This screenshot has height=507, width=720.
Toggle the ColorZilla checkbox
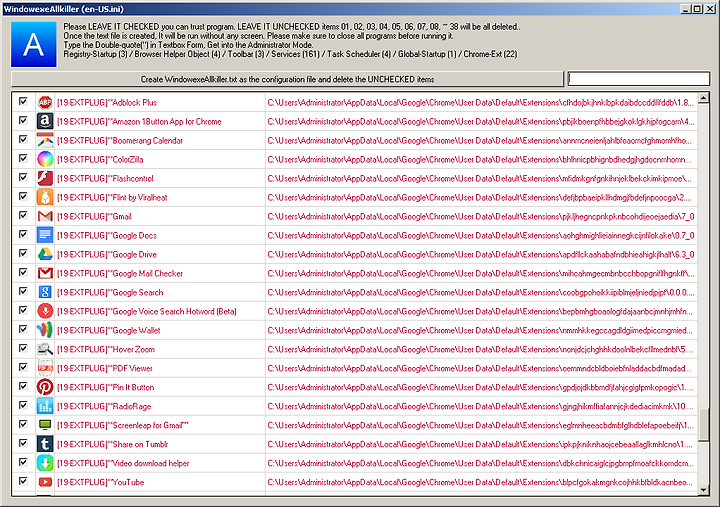(x=23, y=158)
